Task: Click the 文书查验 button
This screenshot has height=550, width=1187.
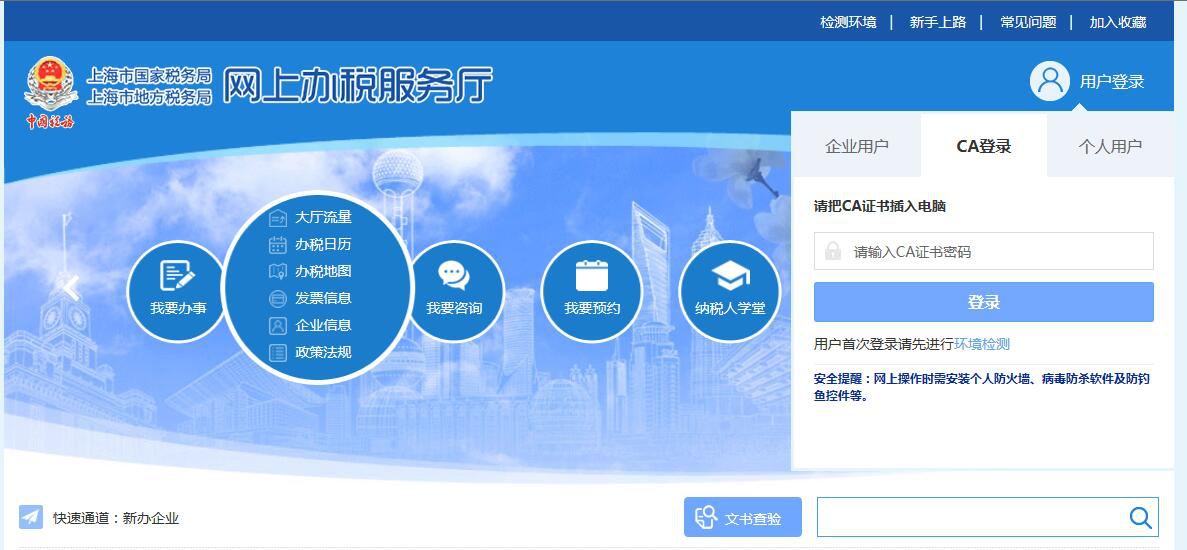Action: [743, 517]
